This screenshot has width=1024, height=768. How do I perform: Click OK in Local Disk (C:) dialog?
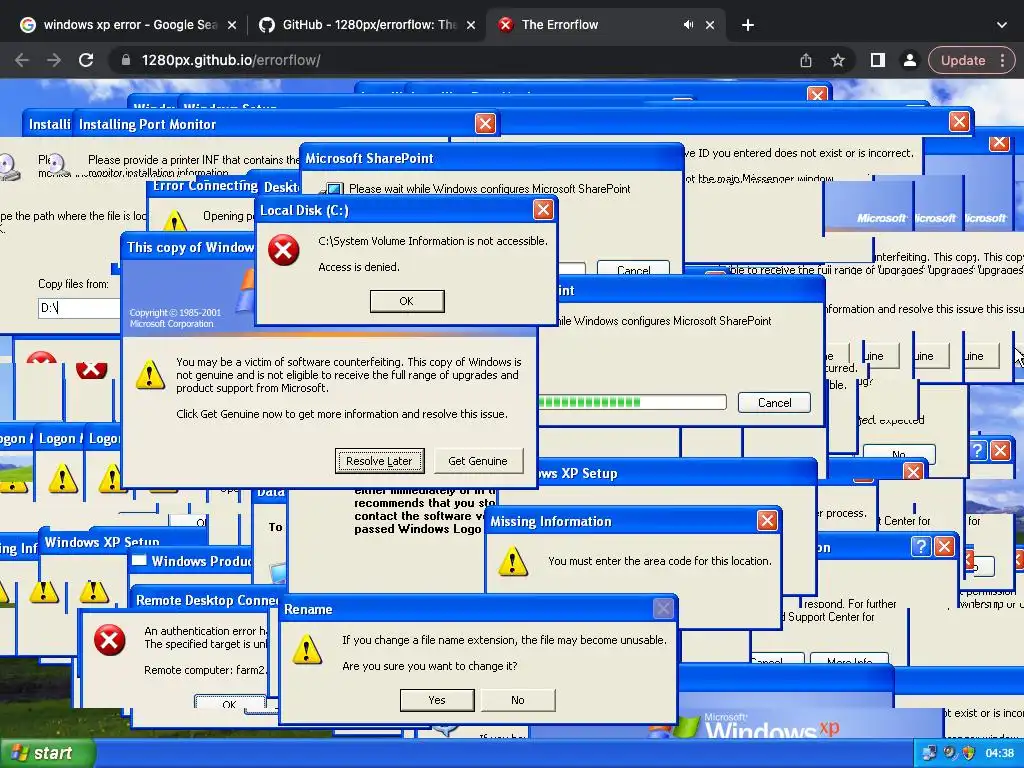point(407,301)
